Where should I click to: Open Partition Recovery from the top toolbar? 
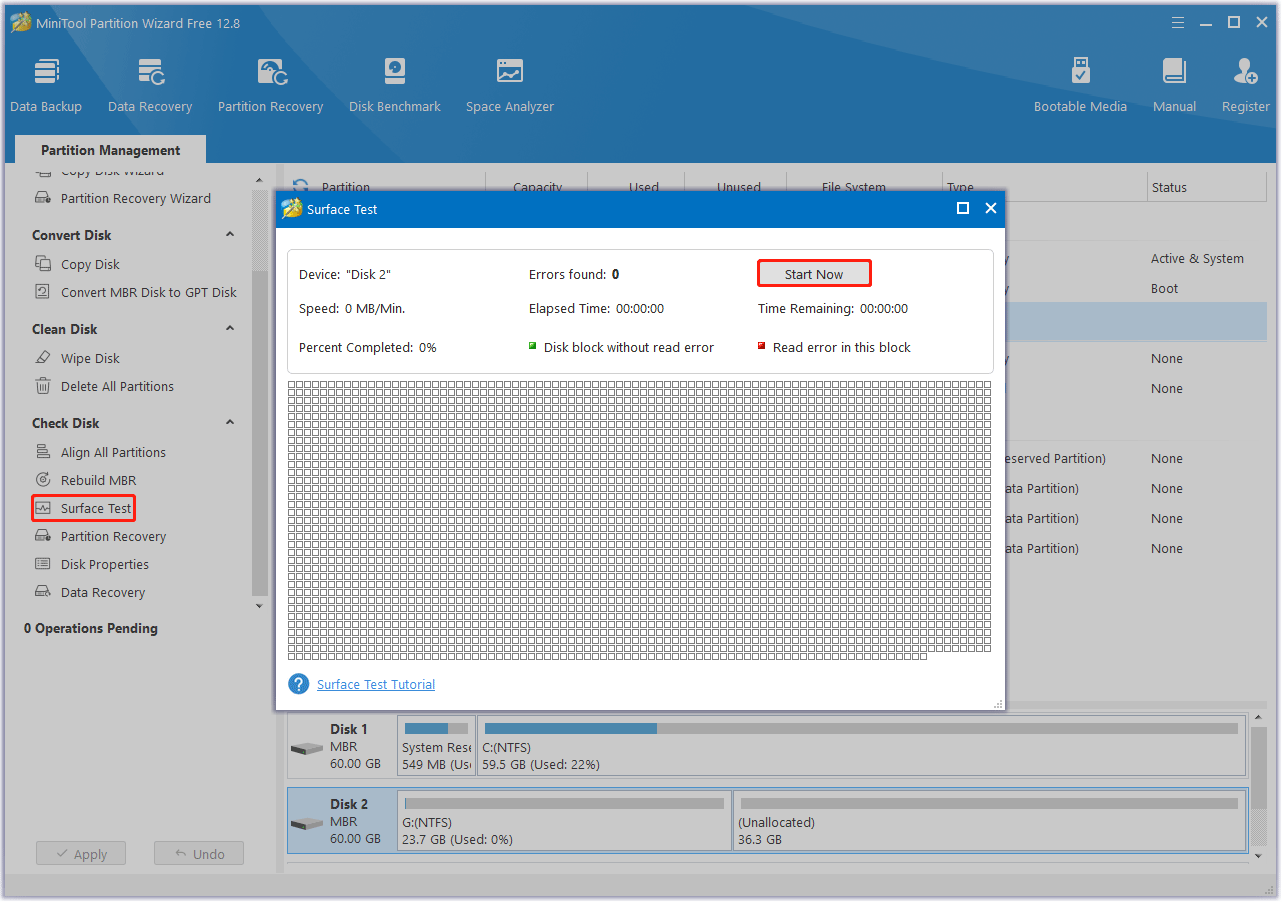(x=270, y=83)
